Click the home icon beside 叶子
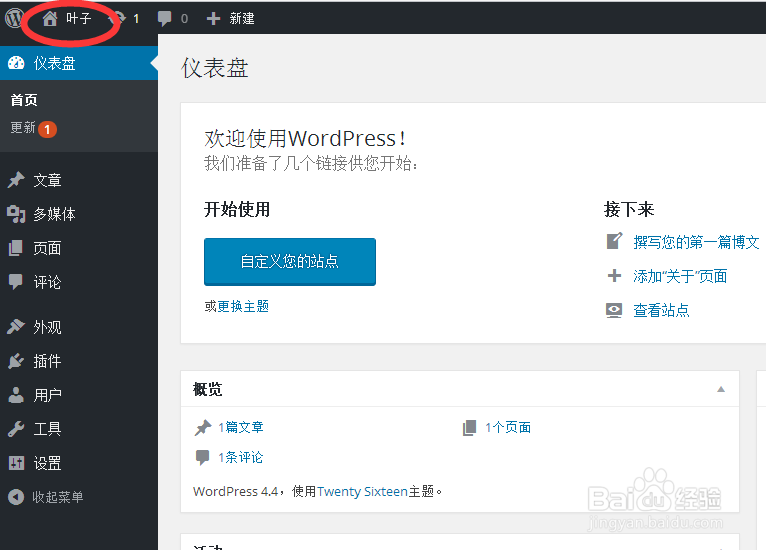 pyautogui.click(x=49, y=19)
